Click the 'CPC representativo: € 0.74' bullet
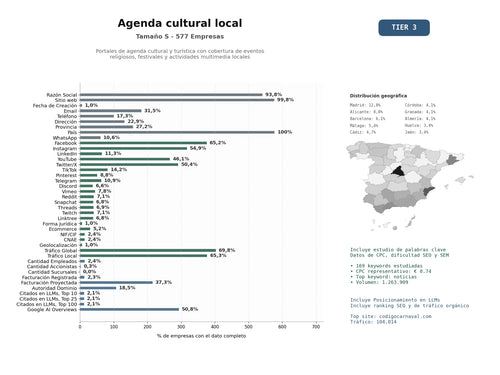 tap(390, 271)
